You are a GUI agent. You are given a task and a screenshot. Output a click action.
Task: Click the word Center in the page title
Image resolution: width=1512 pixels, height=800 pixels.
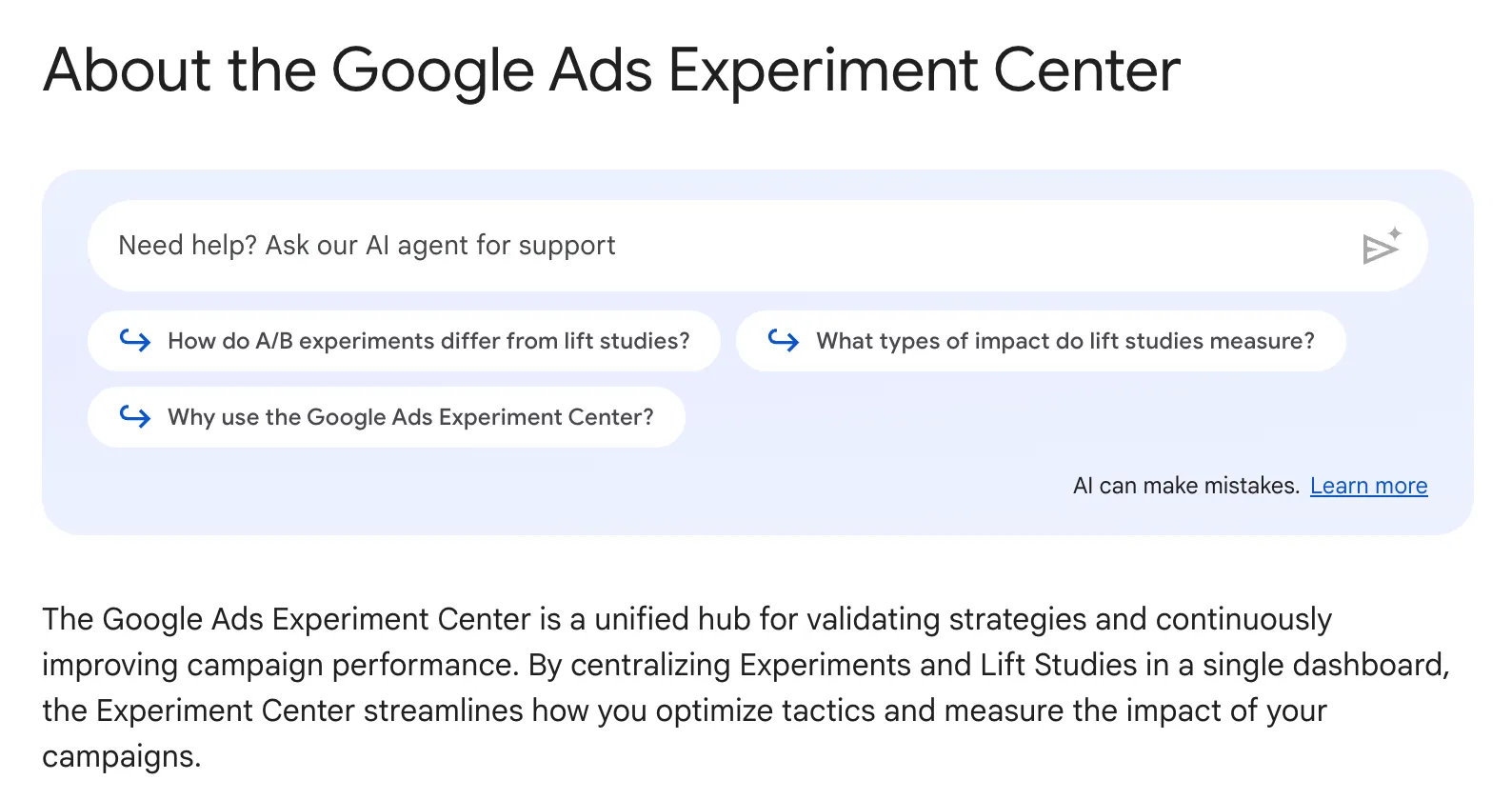[x=1086, y=70]
